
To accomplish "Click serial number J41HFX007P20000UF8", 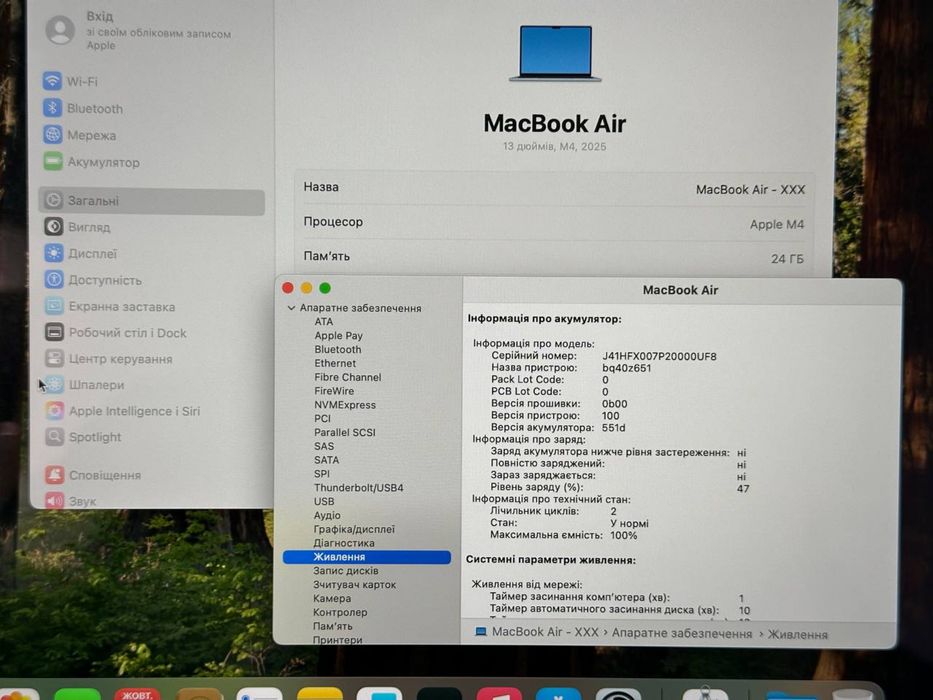I will 659,357.
